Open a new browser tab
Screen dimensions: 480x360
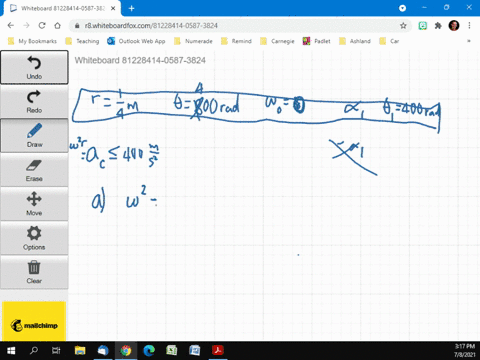(131, 8)
